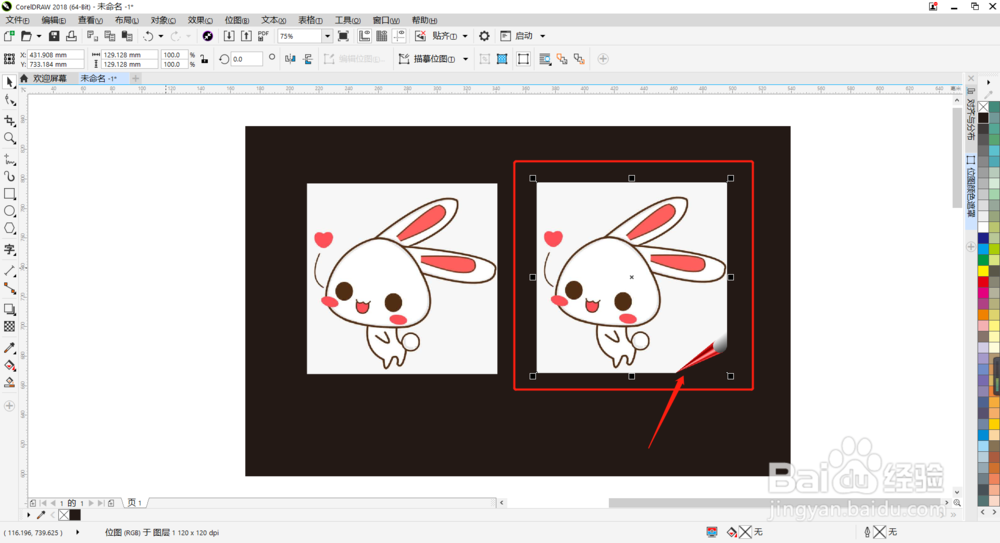Expand the status bar coordinates arrow

coord(78,532)
